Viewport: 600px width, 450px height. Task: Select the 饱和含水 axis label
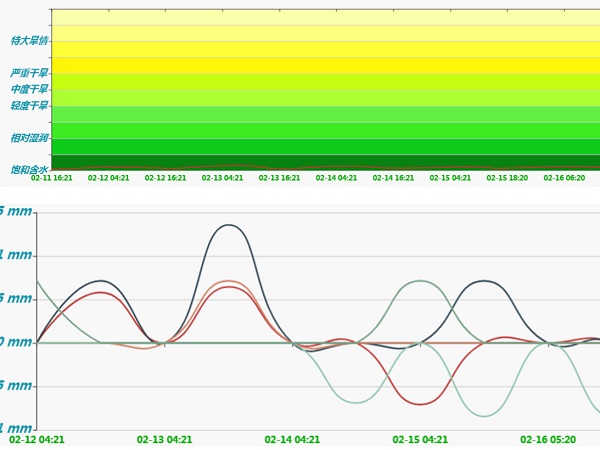[29, 169]
